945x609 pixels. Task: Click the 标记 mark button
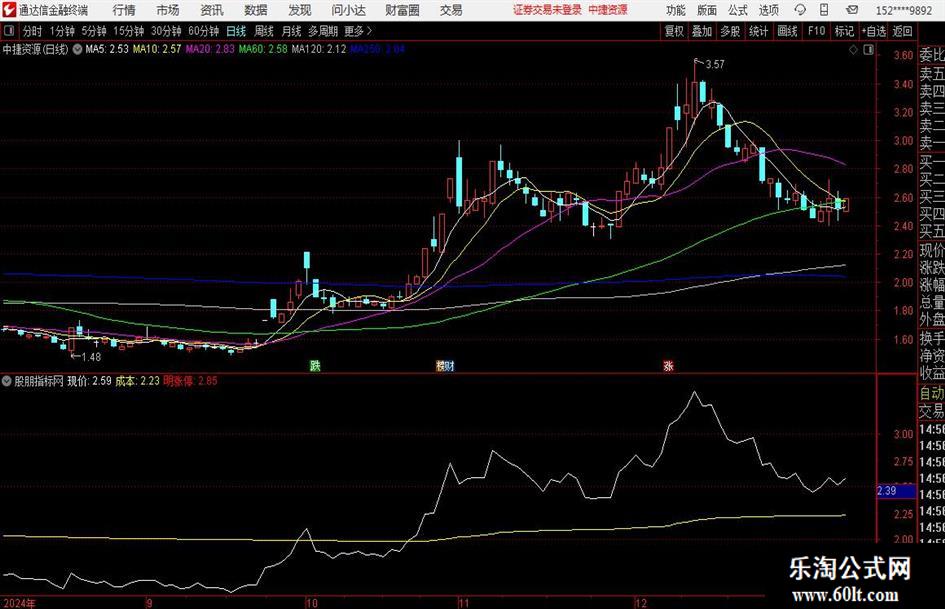[x=844, y=31]
